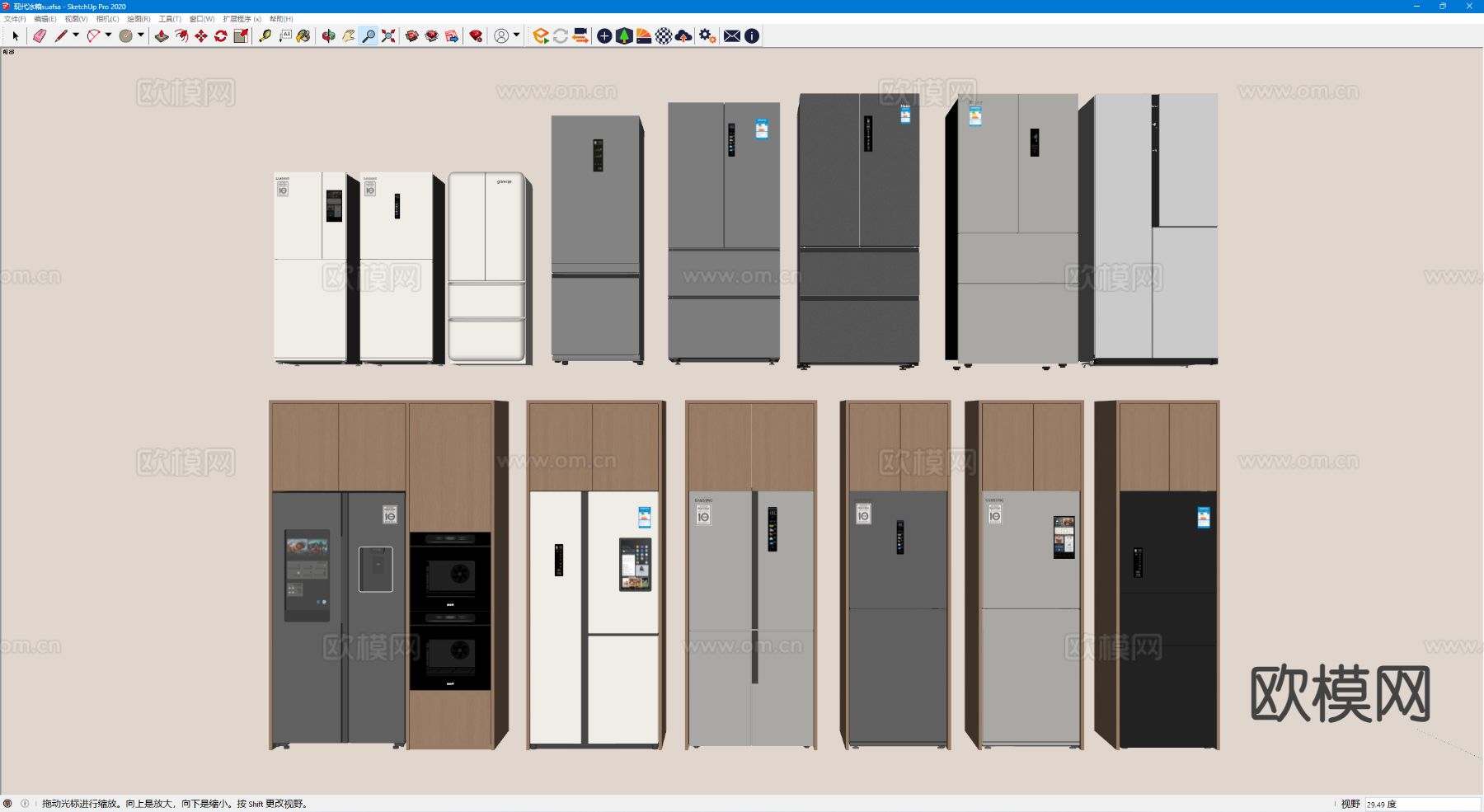Click the user account sign-in icon

[x=501, y=35]
